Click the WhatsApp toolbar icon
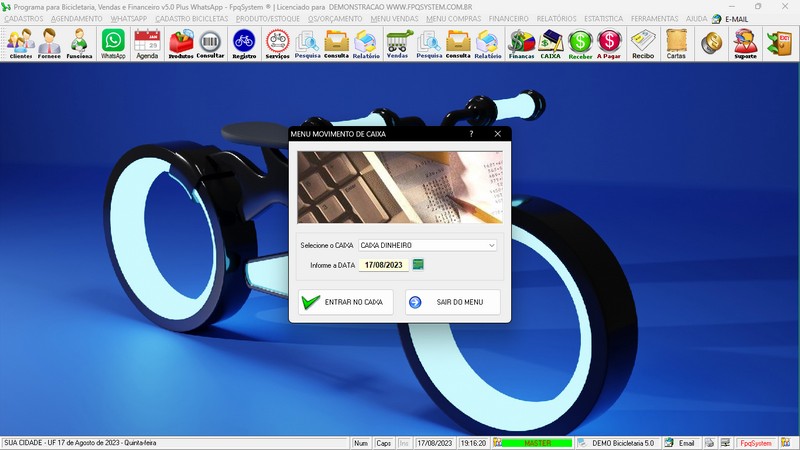The image size is (800, 450). point(113,43)
